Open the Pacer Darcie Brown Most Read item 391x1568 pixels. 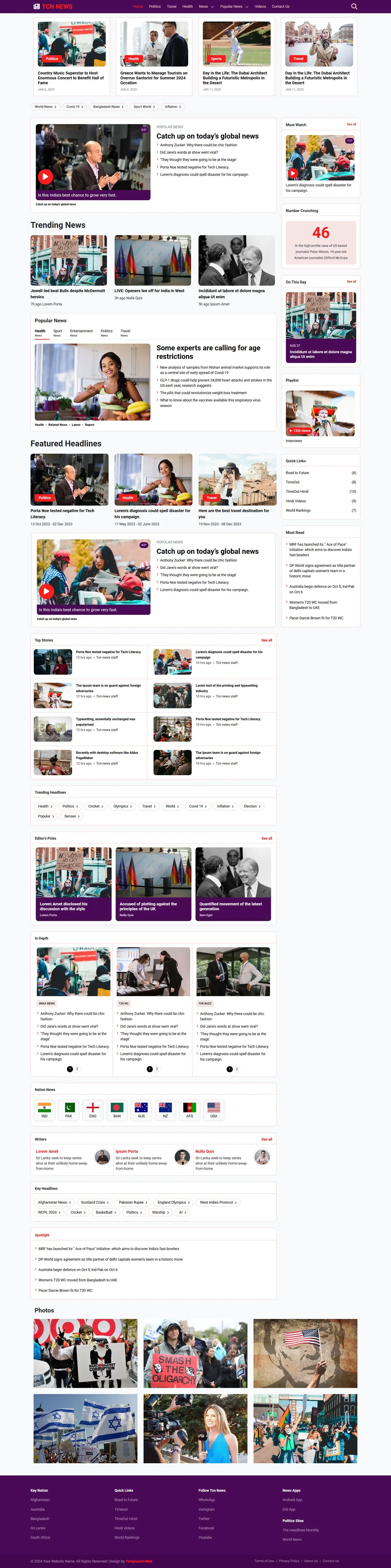click(x=316, y=618)
